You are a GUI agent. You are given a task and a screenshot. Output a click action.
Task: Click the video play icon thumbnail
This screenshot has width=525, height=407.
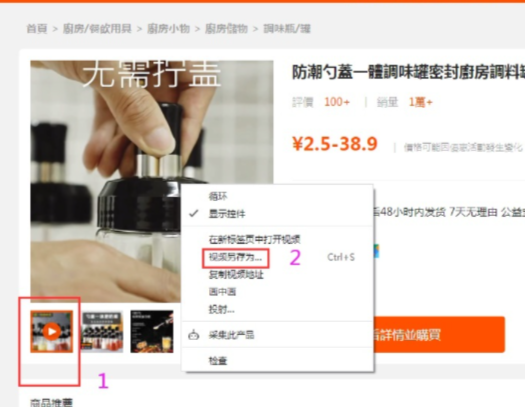pos(52,331)
